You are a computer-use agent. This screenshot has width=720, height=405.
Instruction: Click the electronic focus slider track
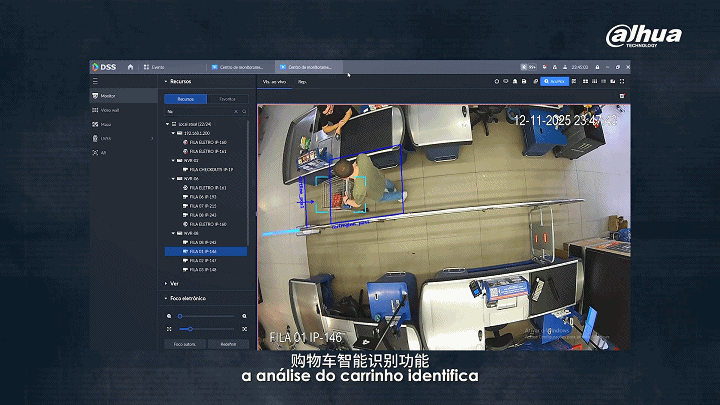207,329
